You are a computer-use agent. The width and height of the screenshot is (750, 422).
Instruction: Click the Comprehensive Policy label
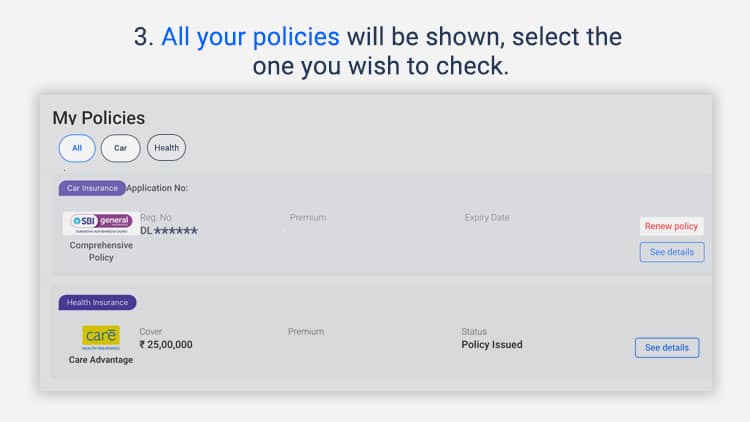pyautogui.click(x=101, y=251)
